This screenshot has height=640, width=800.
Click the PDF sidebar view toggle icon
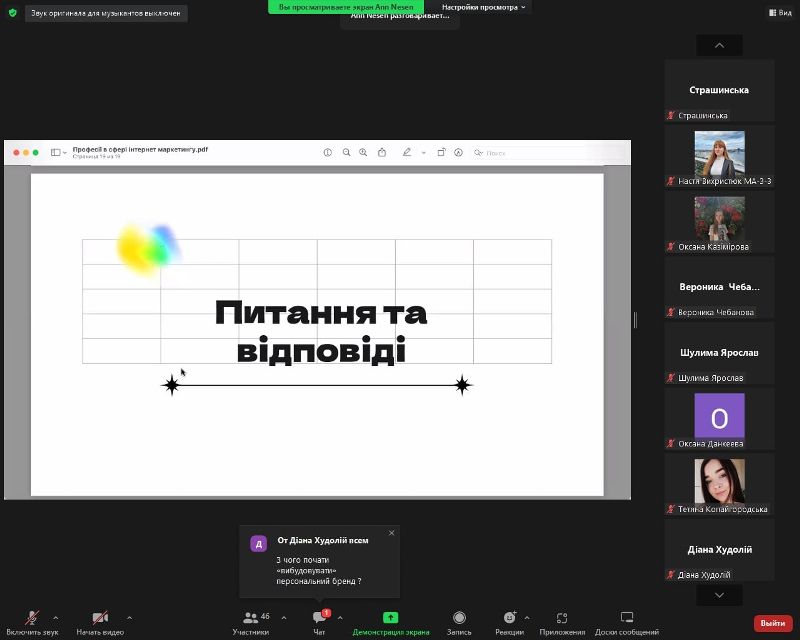click(x=56, y=152)
